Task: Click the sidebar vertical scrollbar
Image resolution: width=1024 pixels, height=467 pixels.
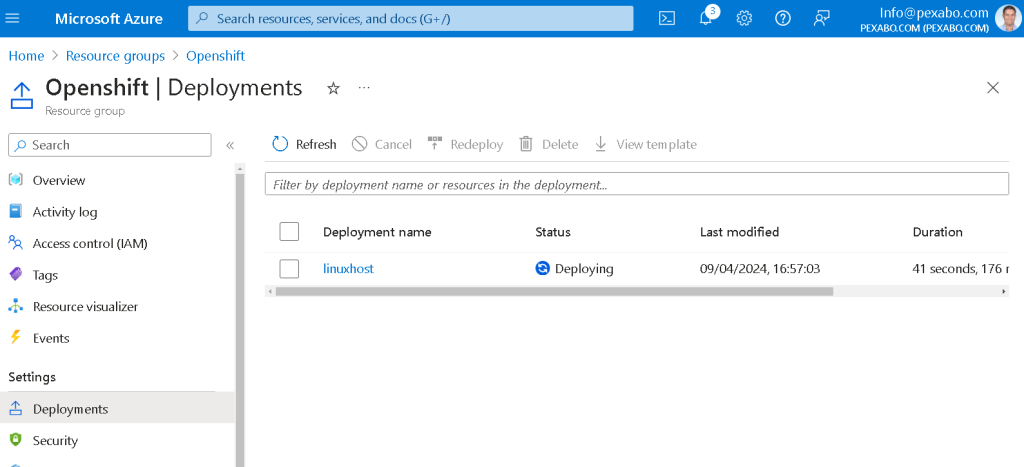Action: (240, 320)
